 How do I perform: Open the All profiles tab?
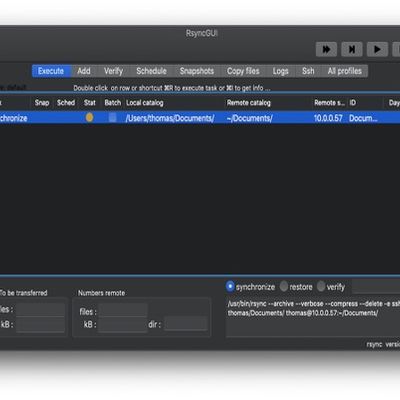[345, 71]
